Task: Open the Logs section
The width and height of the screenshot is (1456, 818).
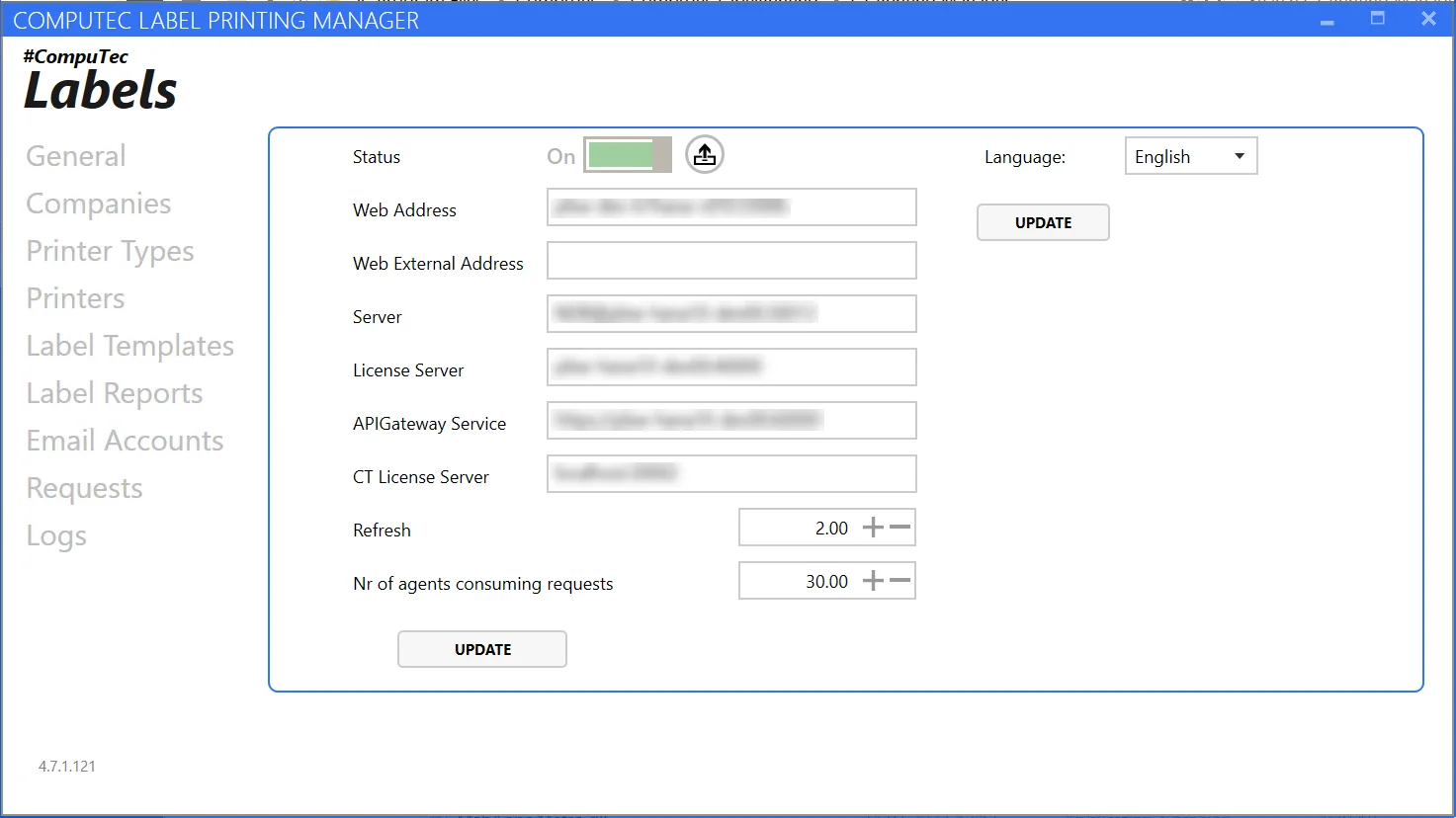Action: 56,535
